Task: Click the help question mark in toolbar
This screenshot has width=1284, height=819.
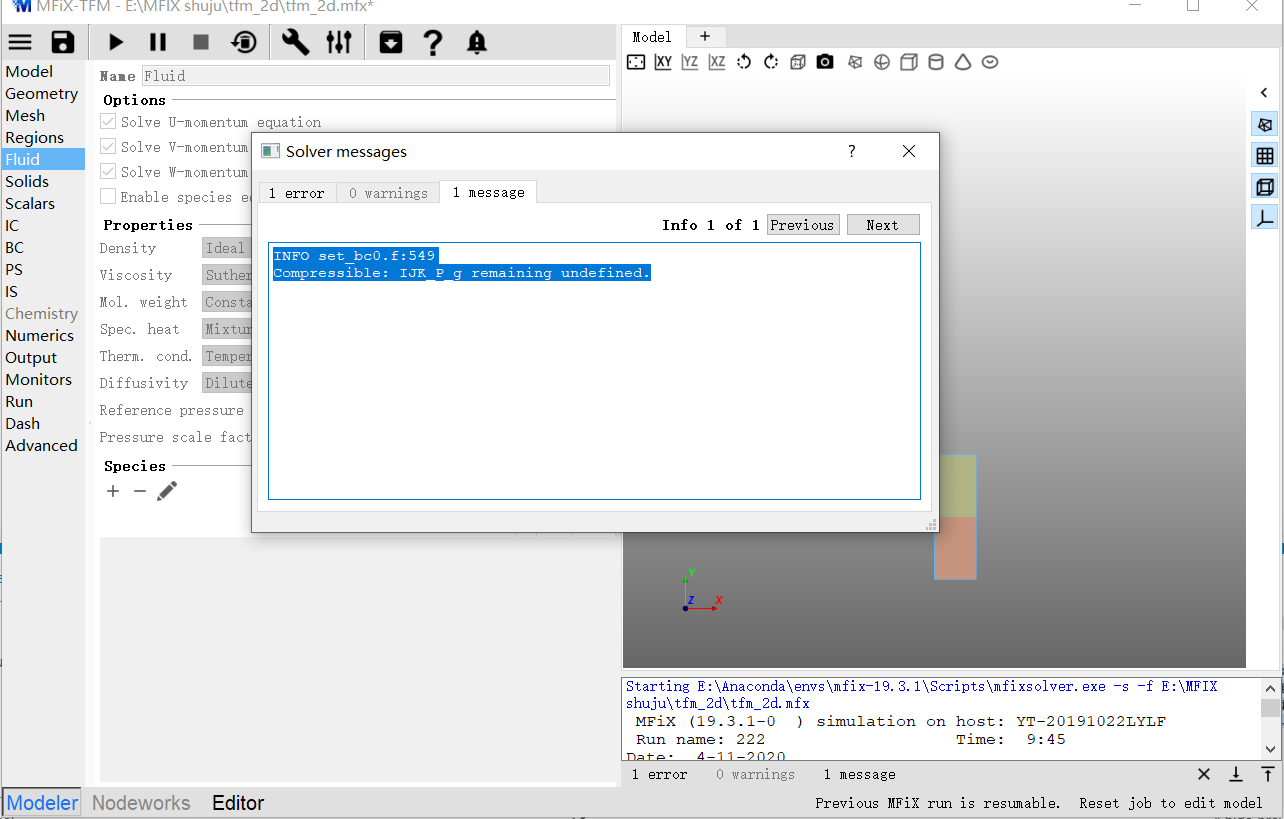Action: pyautogui.click(x=432, y=42)
